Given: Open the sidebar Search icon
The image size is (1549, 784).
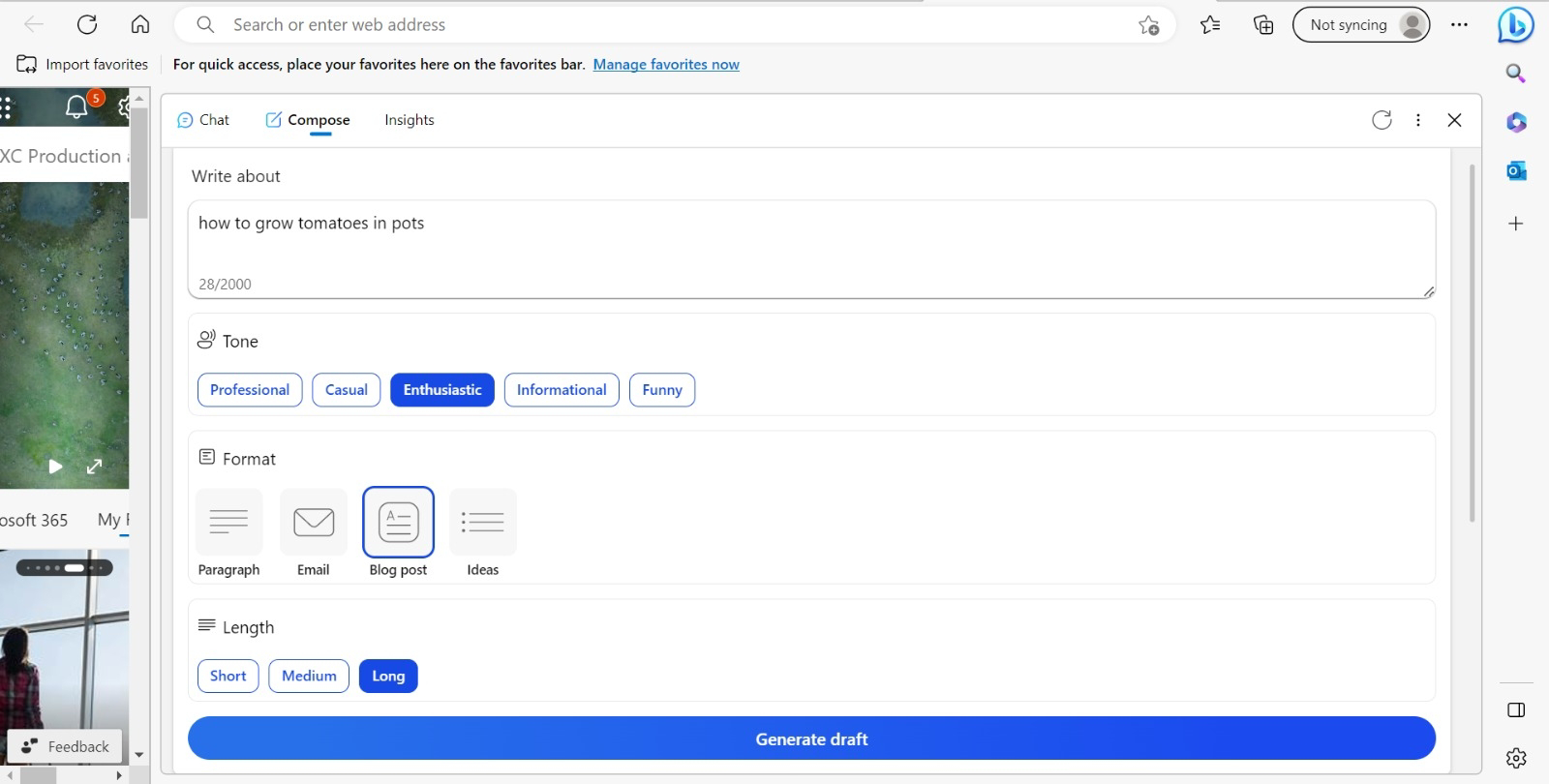Looking at the screenshot, I should (x=1516, y=74).
